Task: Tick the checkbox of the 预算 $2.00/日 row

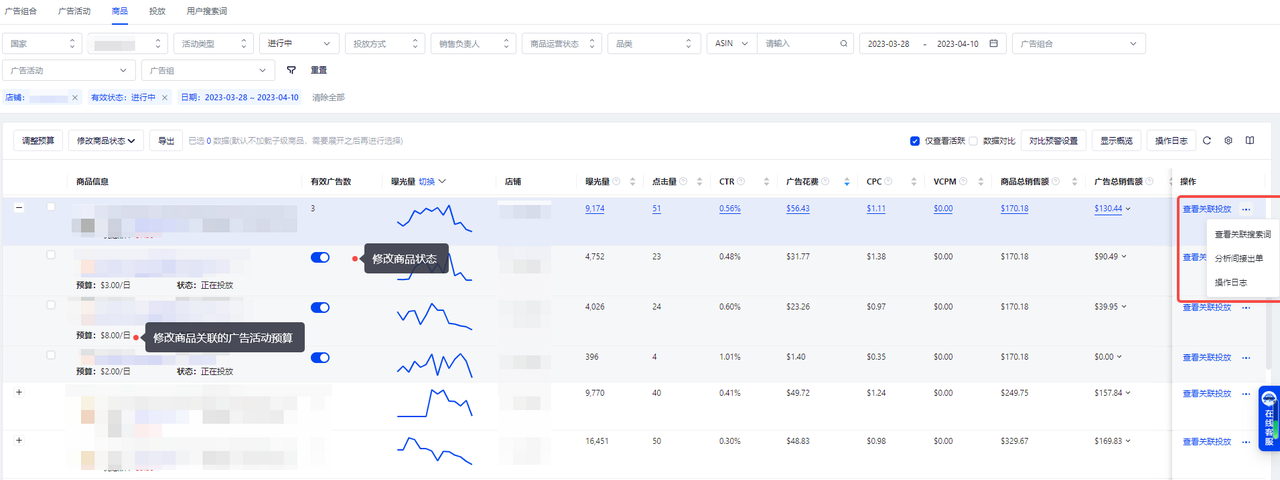Action: pos(51,354)
